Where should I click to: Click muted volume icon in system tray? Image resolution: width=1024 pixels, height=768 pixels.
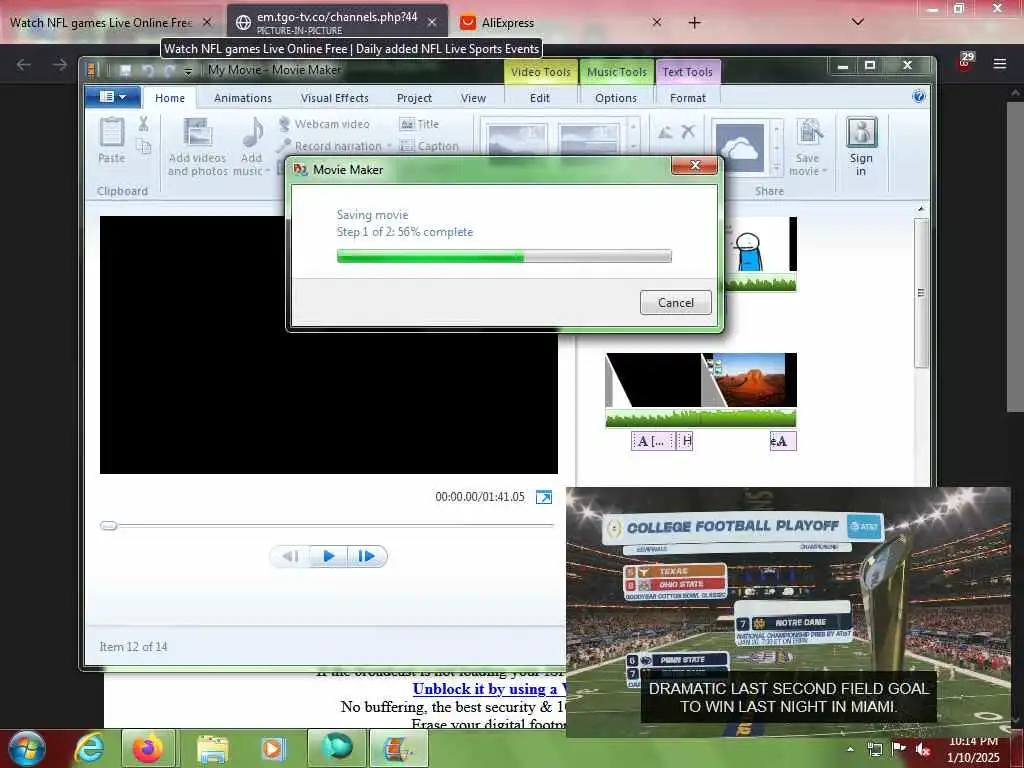coord(922,749)
